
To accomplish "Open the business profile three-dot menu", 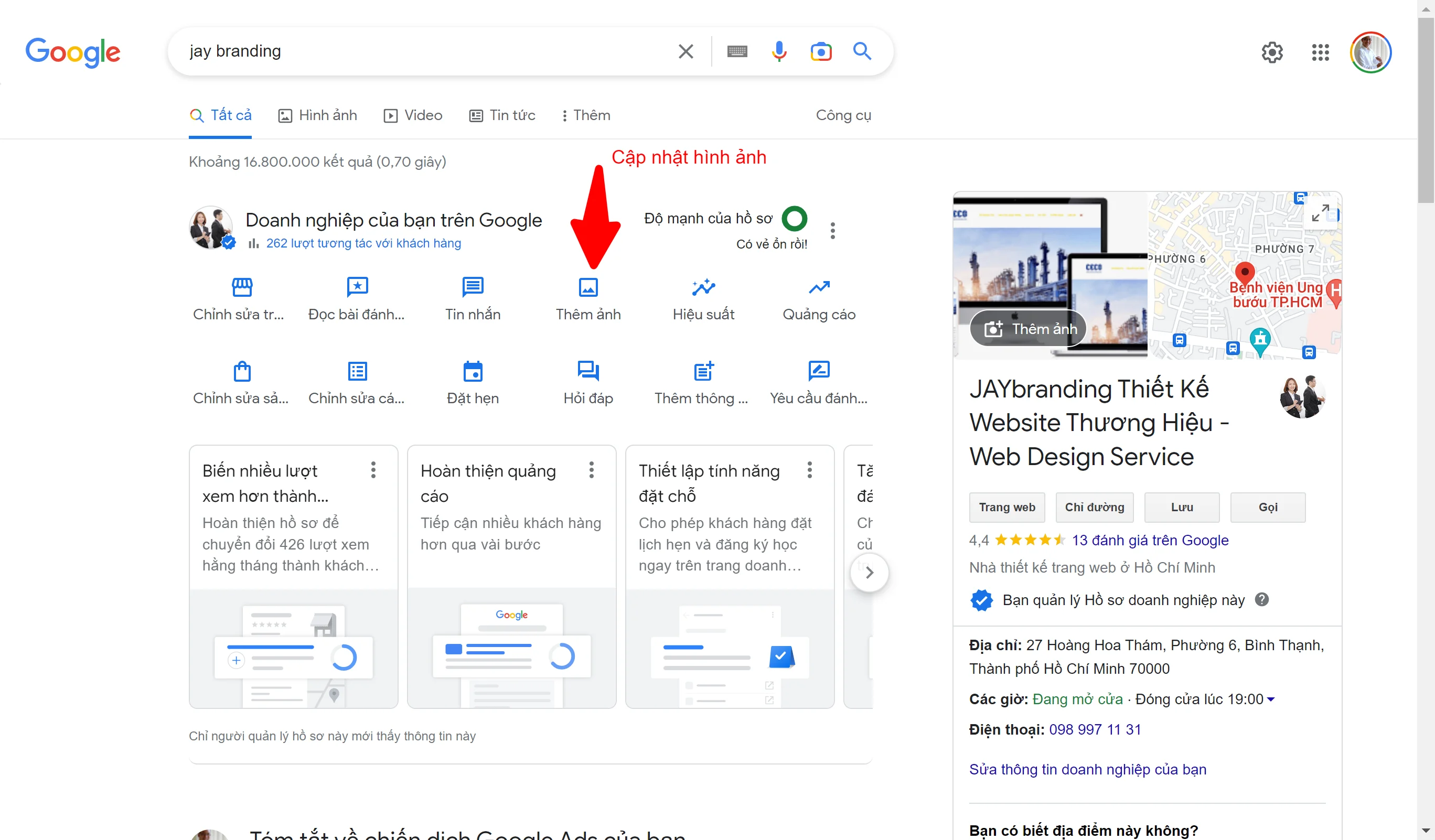I will point(832,231).
